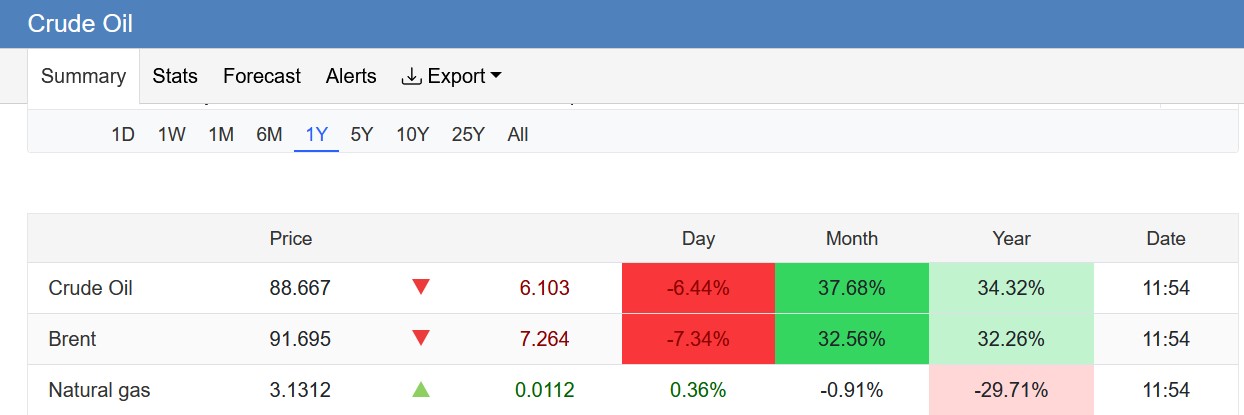Click Crude Oil red Day change cell
1244x415 pixels.
tap(698, 288)
